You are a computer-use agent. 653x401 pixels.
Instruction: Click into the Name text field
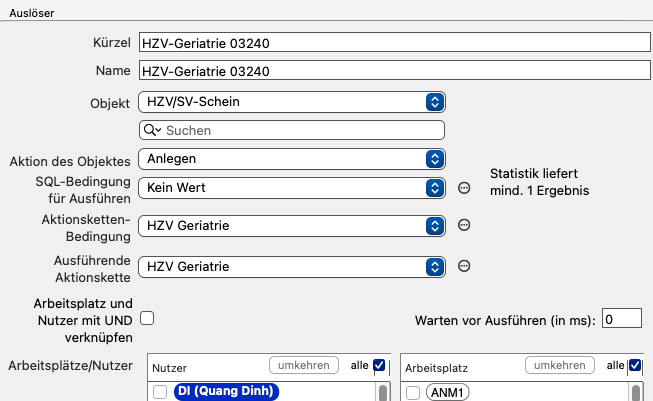[x=395, y=70]
